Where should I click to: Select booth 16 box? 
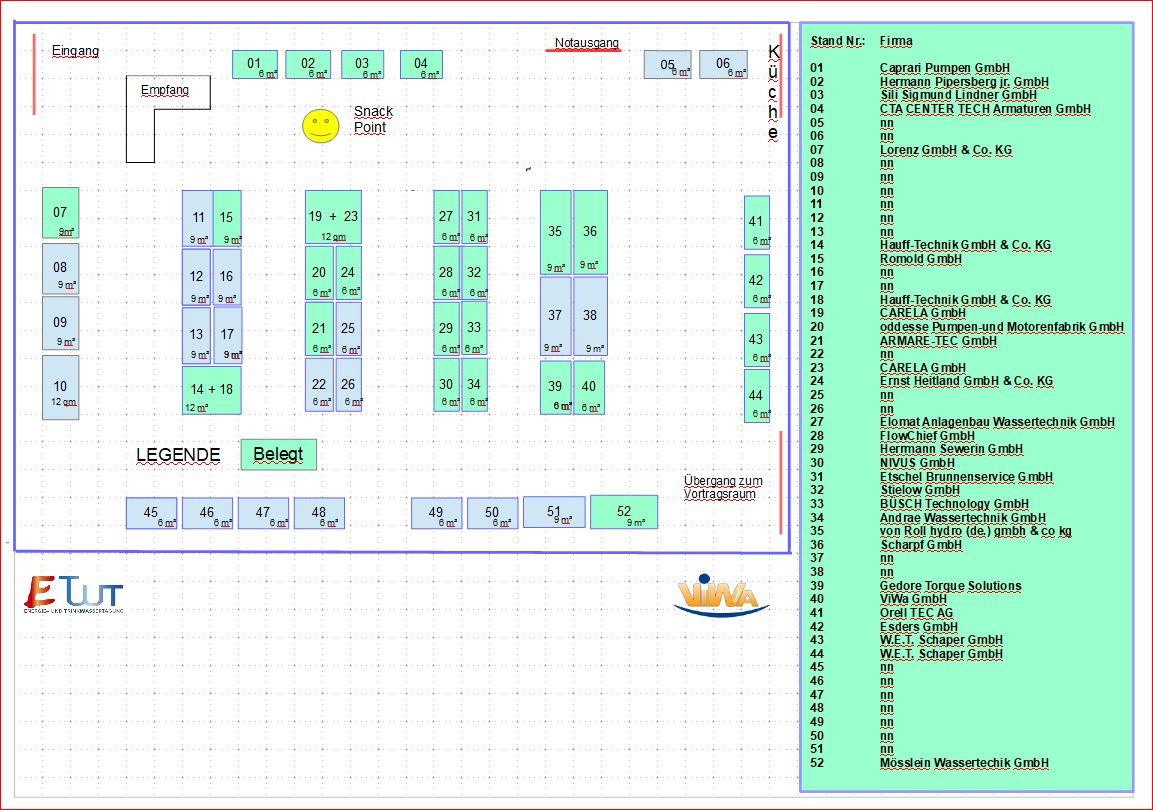coord(226,277)
